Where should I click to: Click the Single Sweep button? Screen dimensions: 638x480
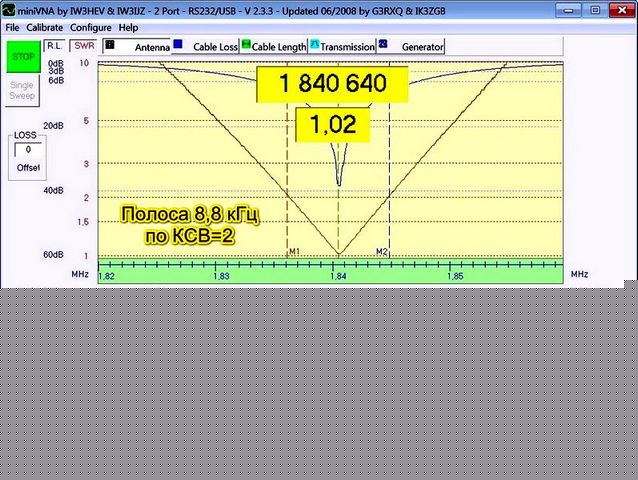pos(22,91)
